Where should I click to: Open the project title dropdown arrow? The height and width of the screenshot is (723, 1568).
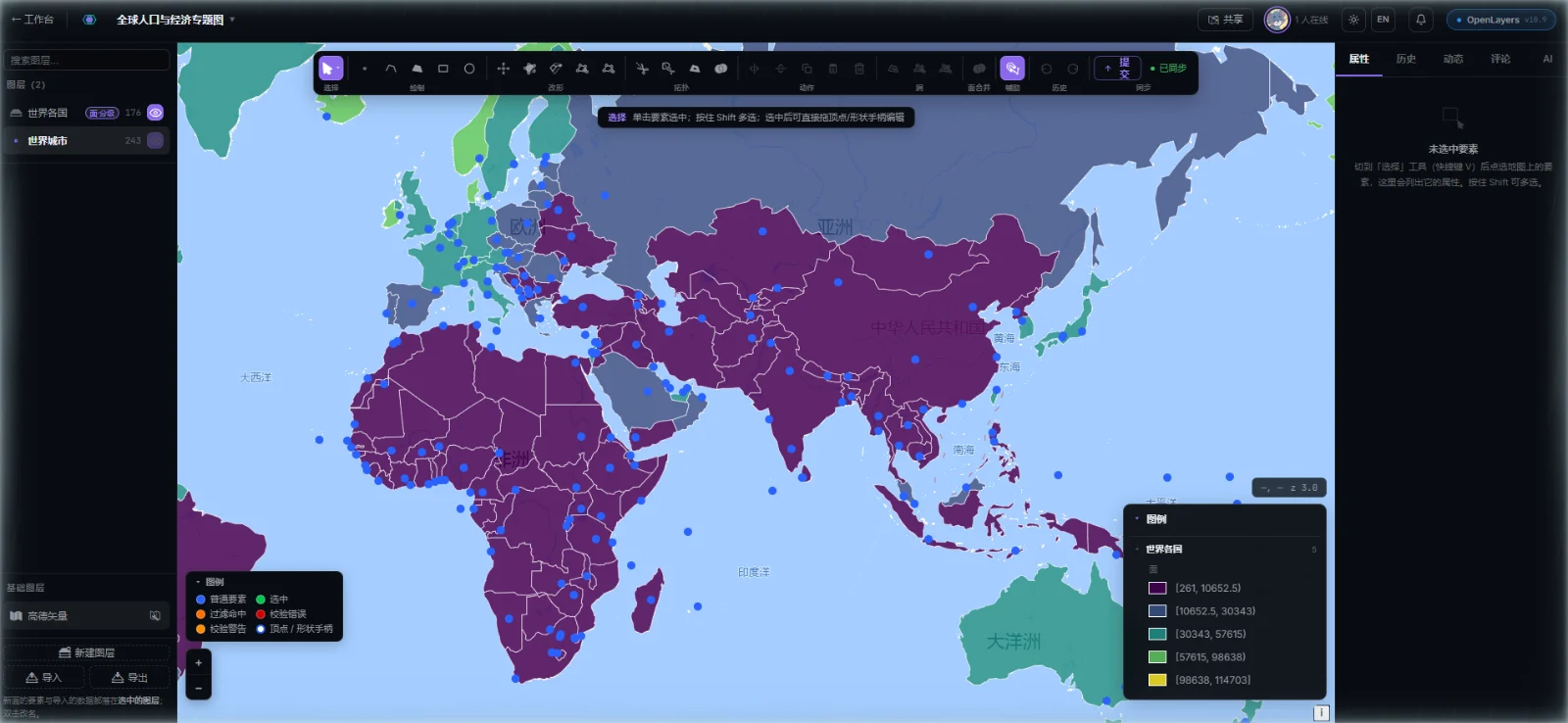coord(232,20)
